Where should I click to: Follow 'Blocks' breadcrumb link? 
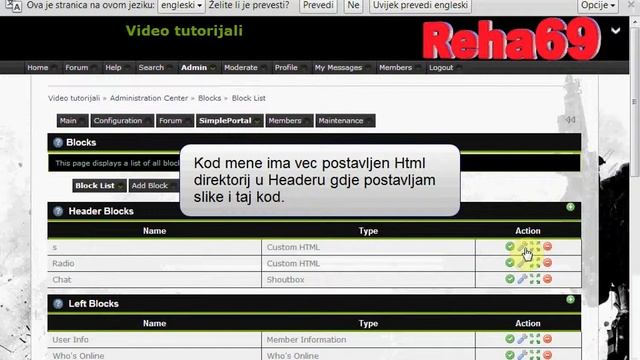coord(209,98)
